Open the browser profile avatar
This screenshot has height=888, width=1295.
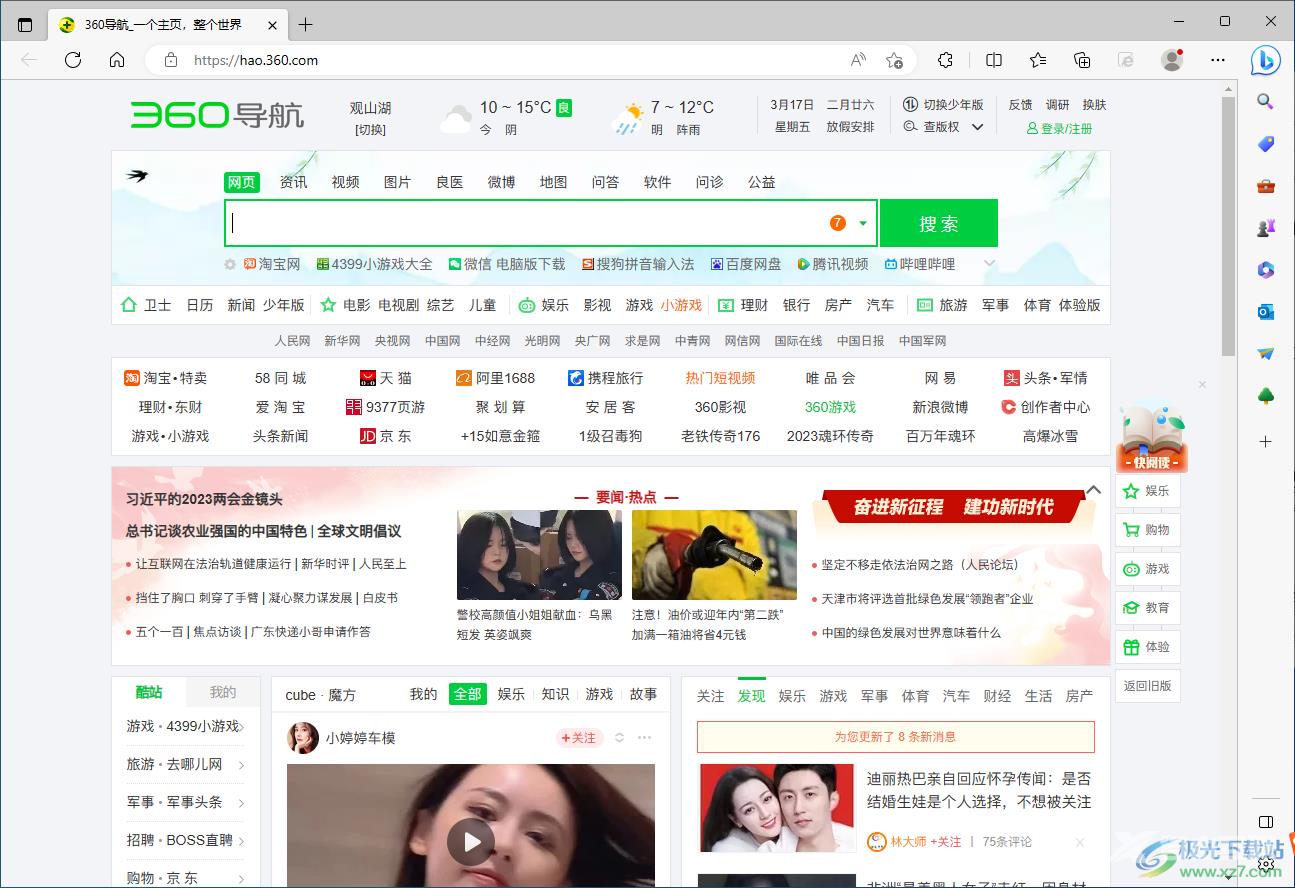click(1172, 60)
